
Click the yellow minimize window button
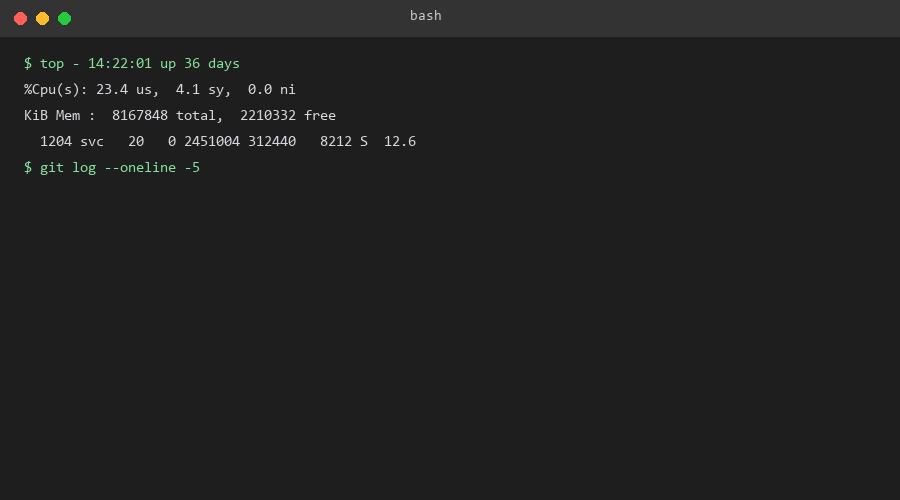click(x=42, y=18)
